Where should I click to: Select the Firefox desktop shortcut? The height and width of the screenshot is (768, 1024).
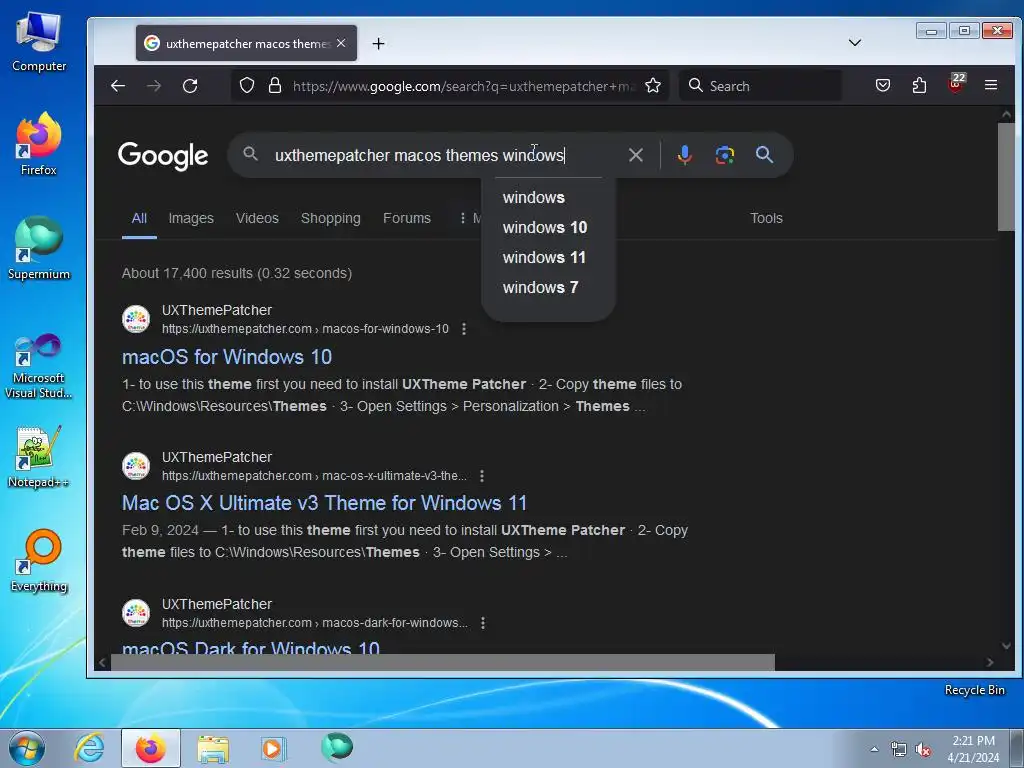[x=39, y=144]
